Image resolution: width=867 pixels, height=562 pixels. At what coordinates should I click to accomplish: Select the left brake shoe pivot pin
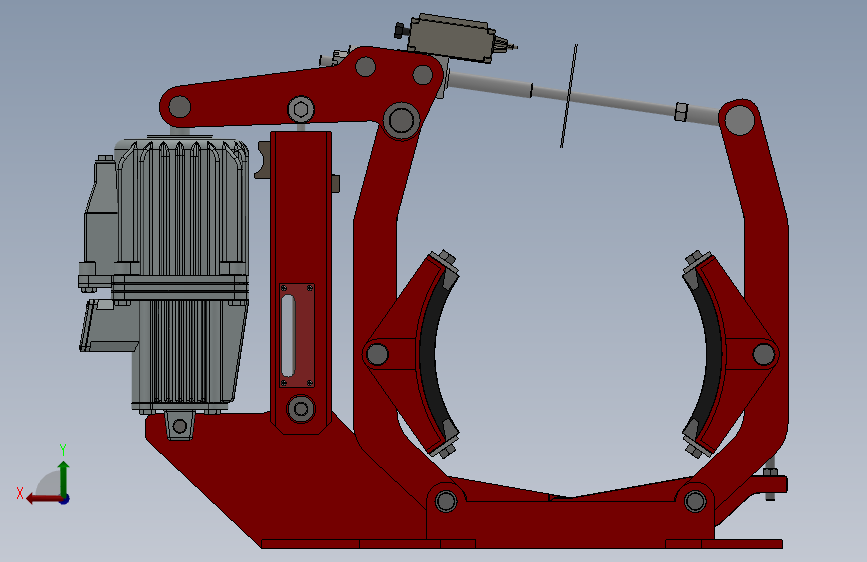(x=377, y=354)
